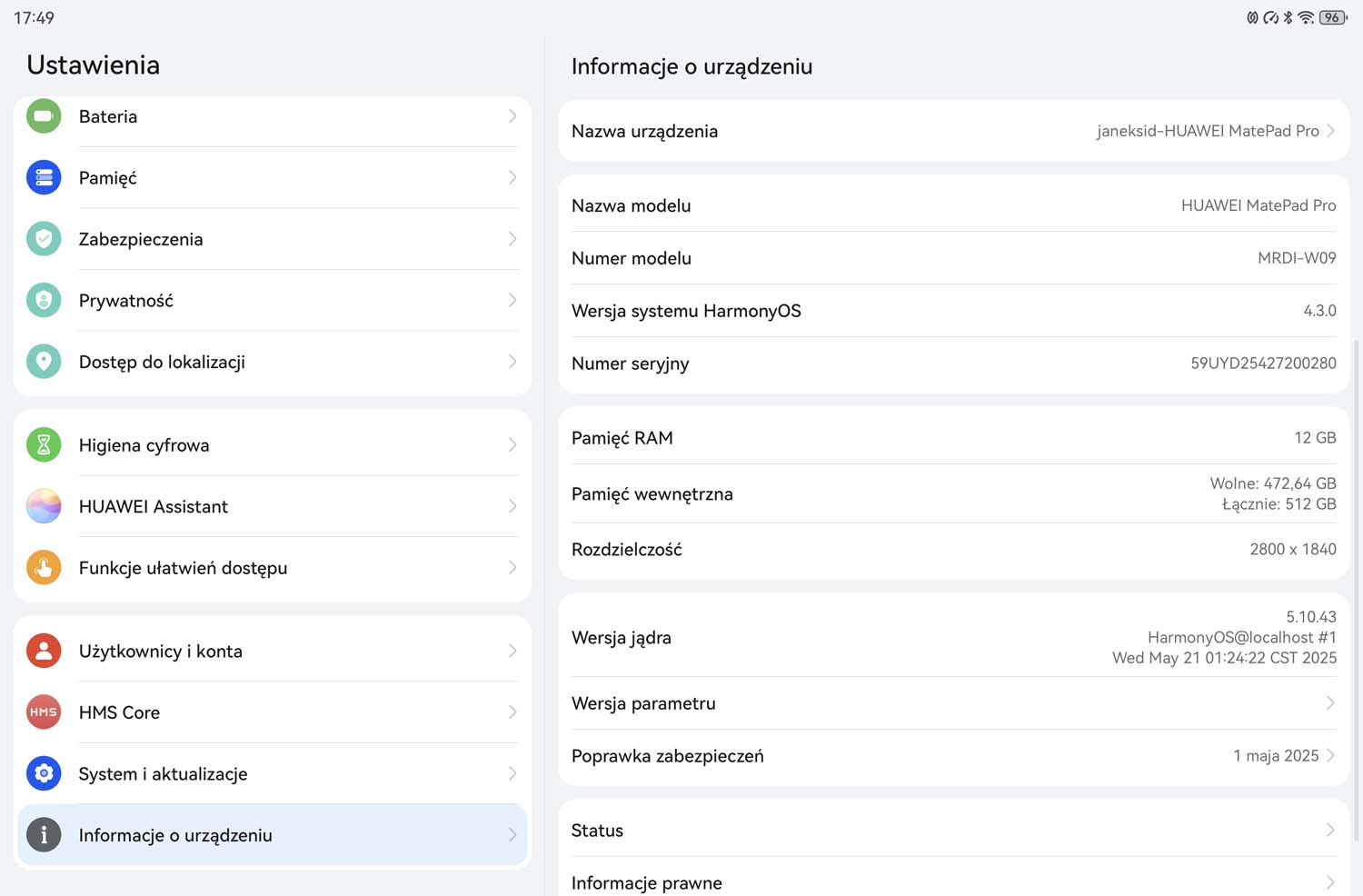
Task: Select Użytkownicy i konta menu entry
Action: tap(273, 651)
